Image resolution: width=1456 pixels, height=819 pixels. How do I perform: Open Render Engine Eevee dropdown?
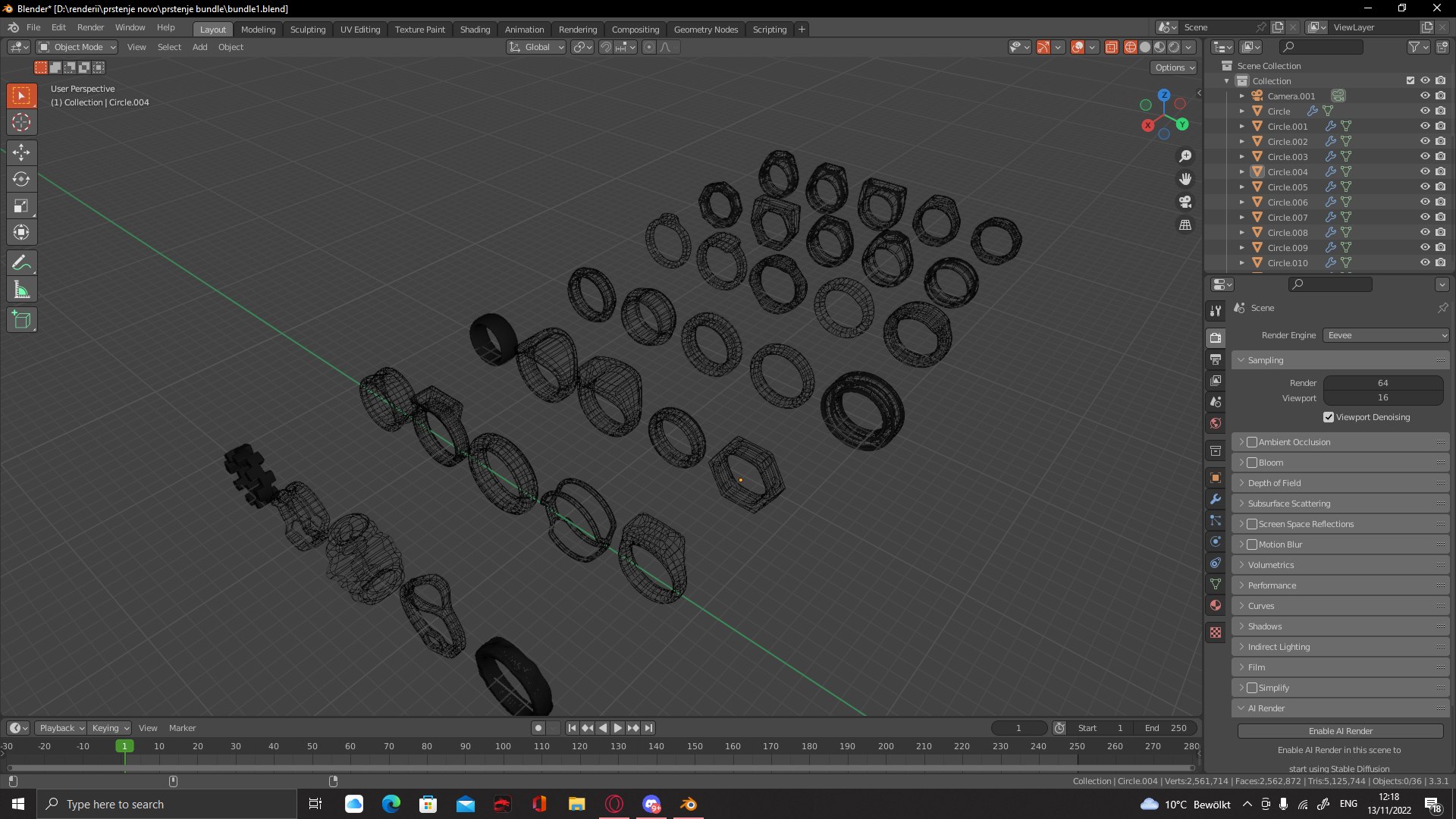1386,335
